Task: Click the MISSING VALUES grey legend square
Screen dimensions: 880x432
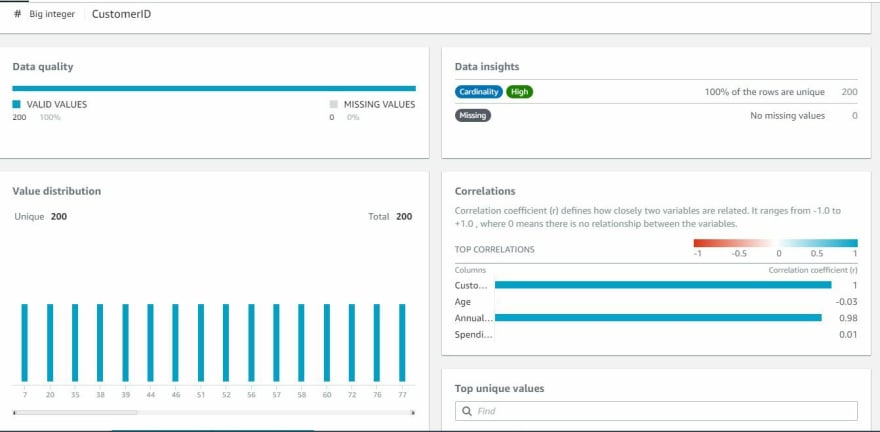Action: 333,104
